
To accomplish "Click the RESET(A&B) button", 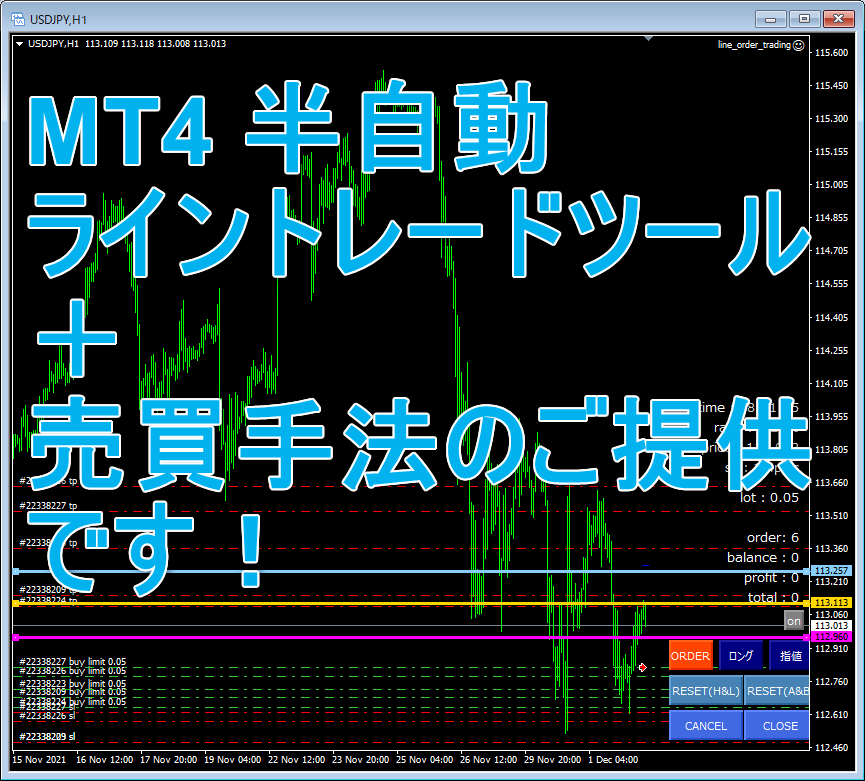I will click(777, 691).
